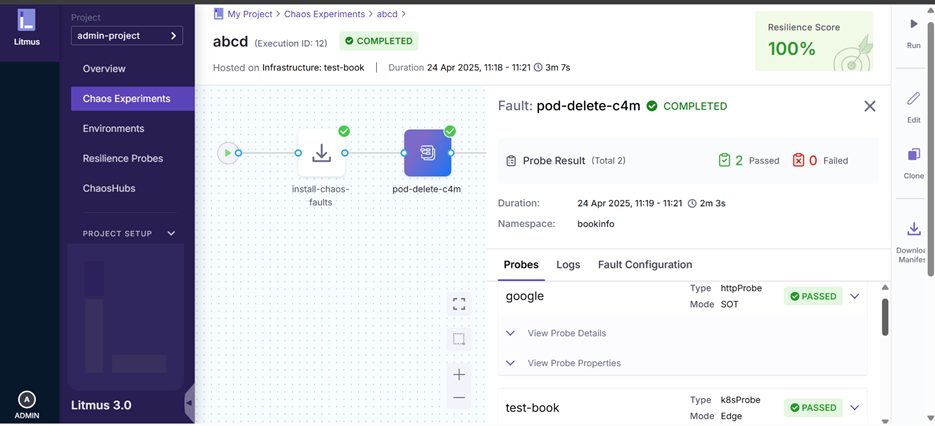Open the Fault Configuration tab
Image resolution: width=935 pixels, height=426 pixels.
pos(644,265)
